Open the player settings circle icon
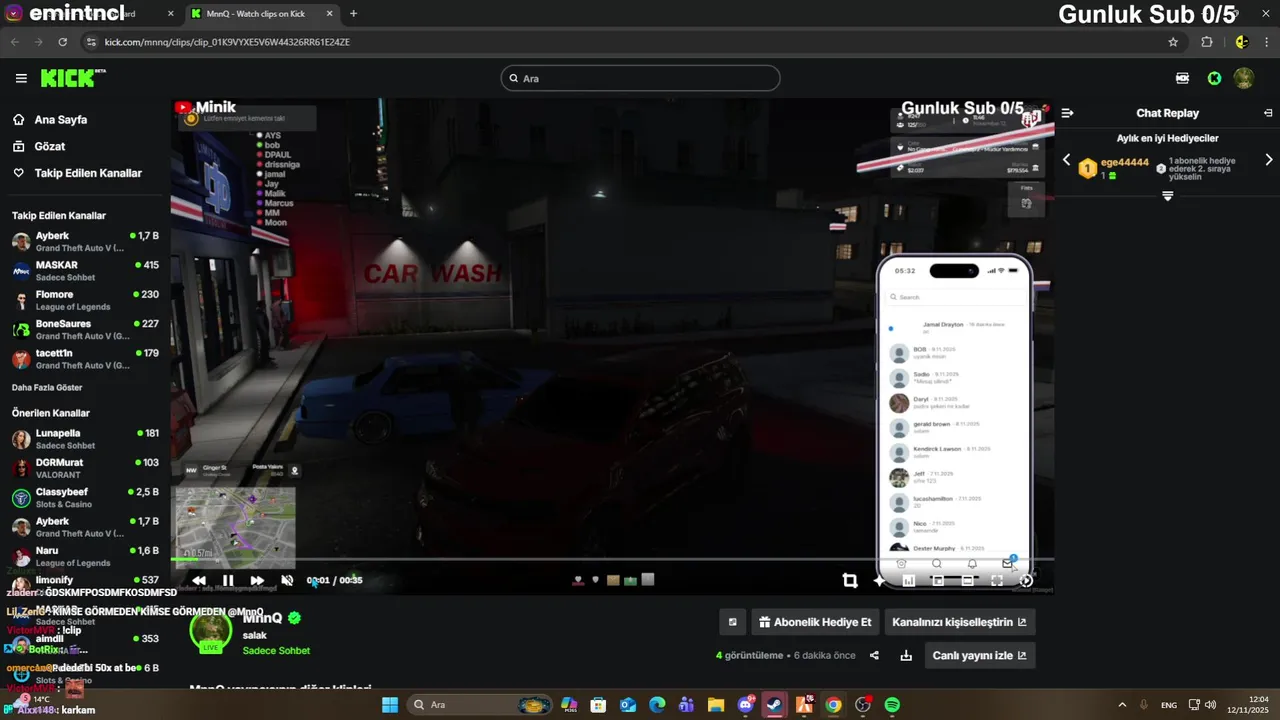This screenshot has height=720, width=1280. pos(1026,580)
